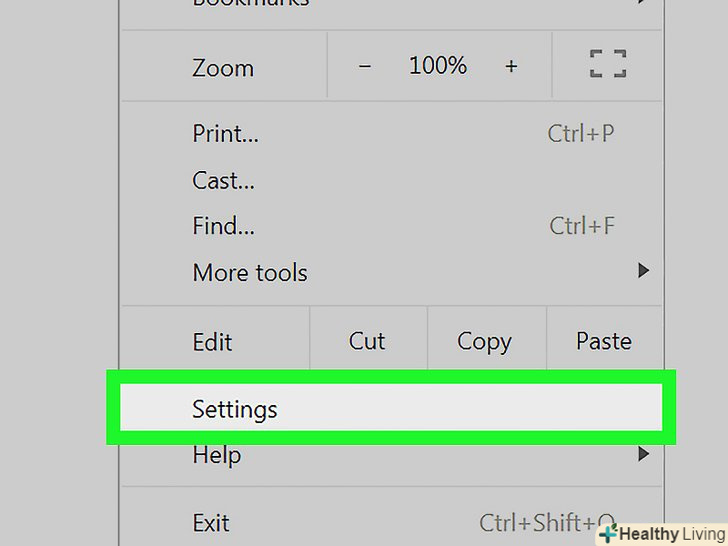Click the Healthy Living watermark logo
The image size is (728, 546).
(661, 534)
